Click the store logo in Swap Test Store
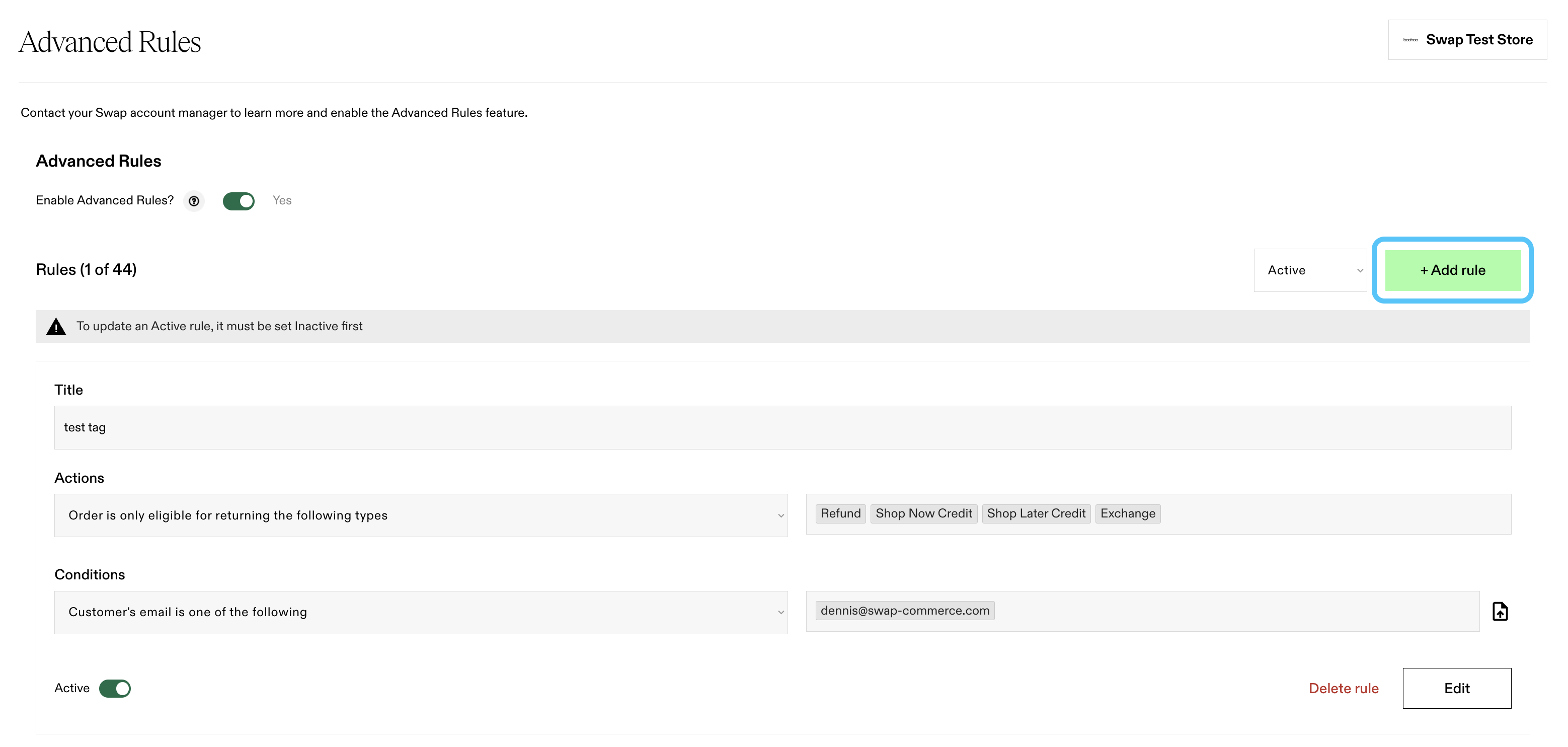This screenshot has width=1568, height=747. coord(1409,40)
